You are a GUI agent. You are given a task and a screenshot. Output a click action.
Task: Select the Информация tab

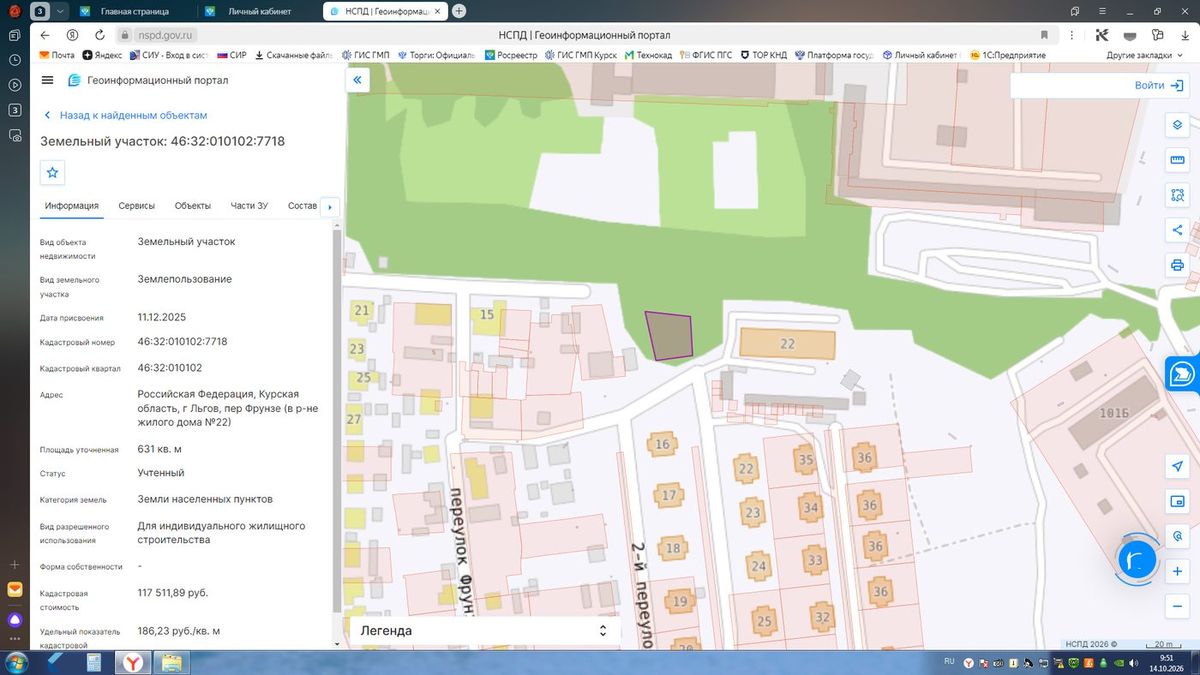coord(72,206)
